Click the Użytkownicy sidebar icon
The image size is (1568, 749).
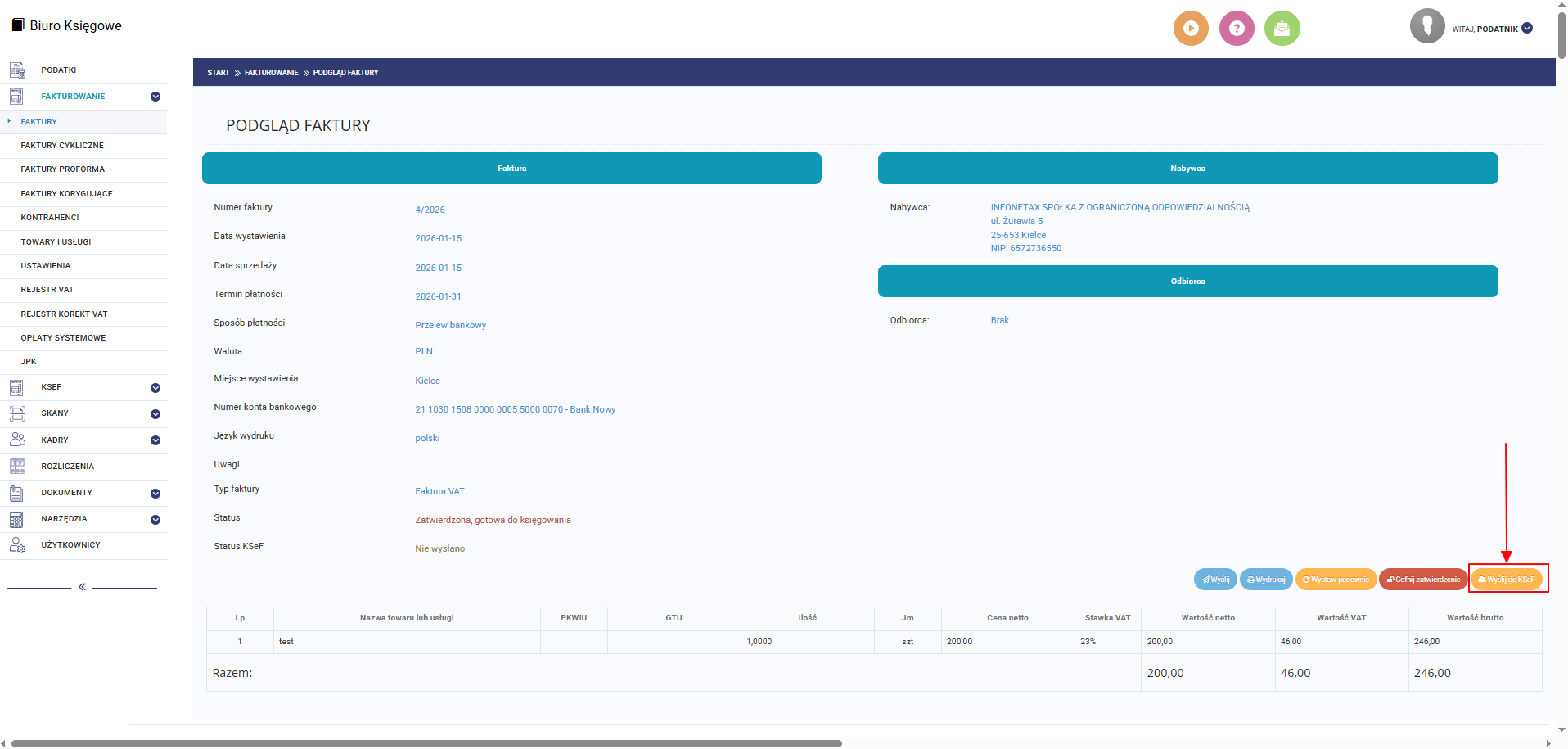[x=17, y=545]
